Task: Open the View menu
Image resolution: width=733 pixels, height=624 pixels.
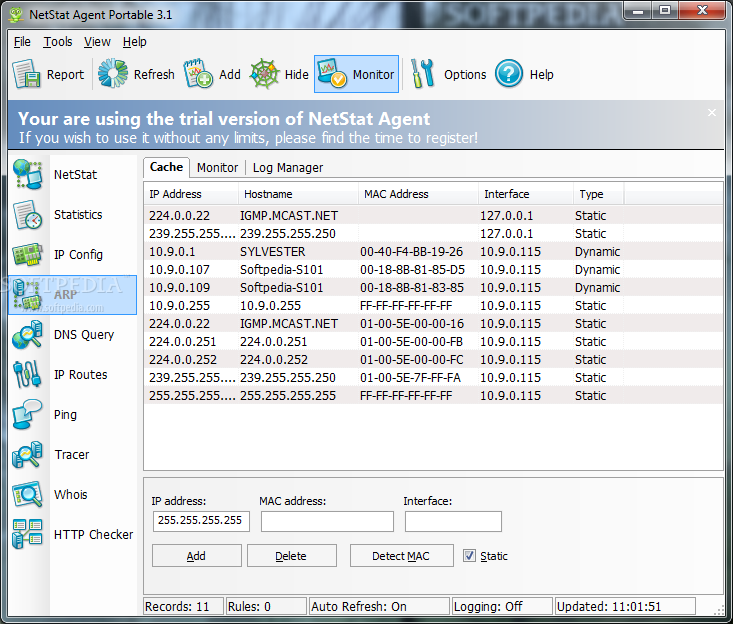Action: pos(97,42)
